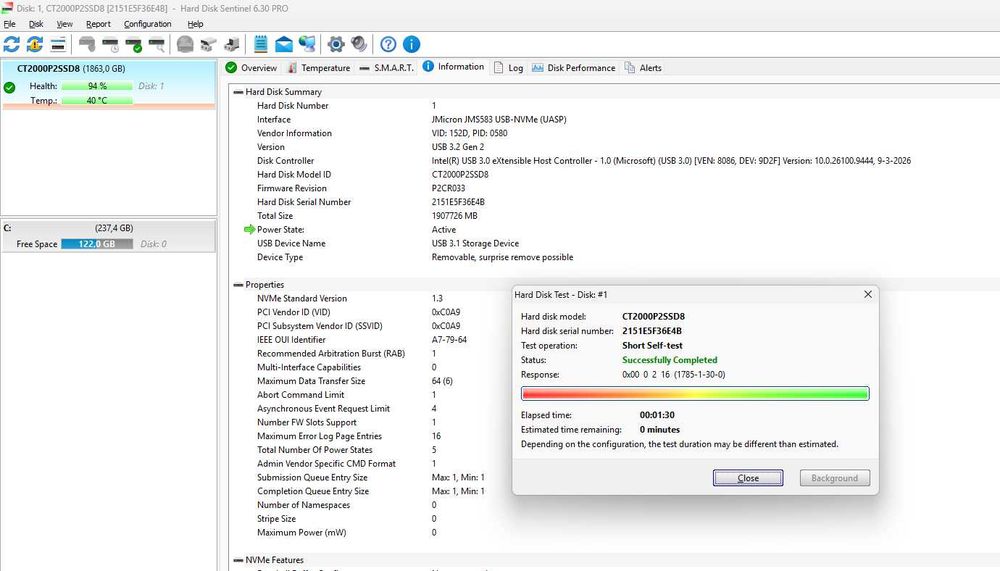Click the third toolbar icon showing horizontal bars
The height and width of the screenshot is (571, 1000).
(58, 44)
